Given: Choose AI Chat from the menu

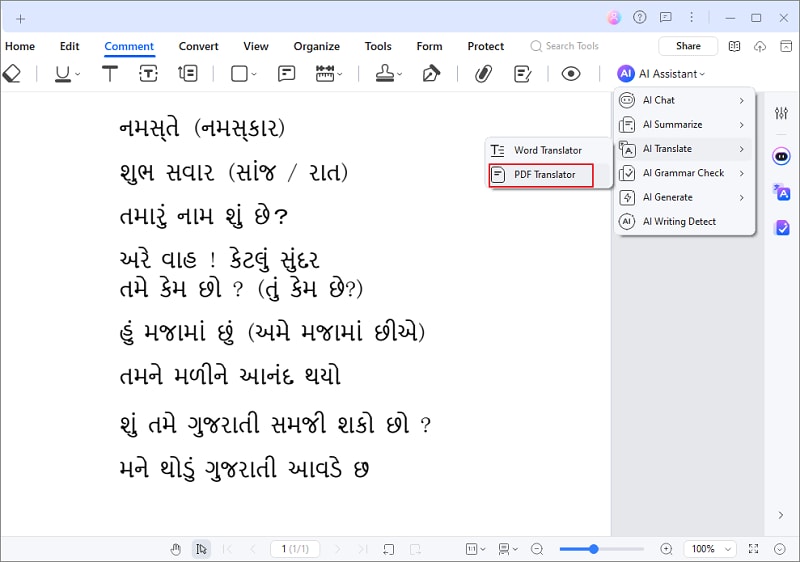Looking at the screenshot, I should [x=684, y=100].
